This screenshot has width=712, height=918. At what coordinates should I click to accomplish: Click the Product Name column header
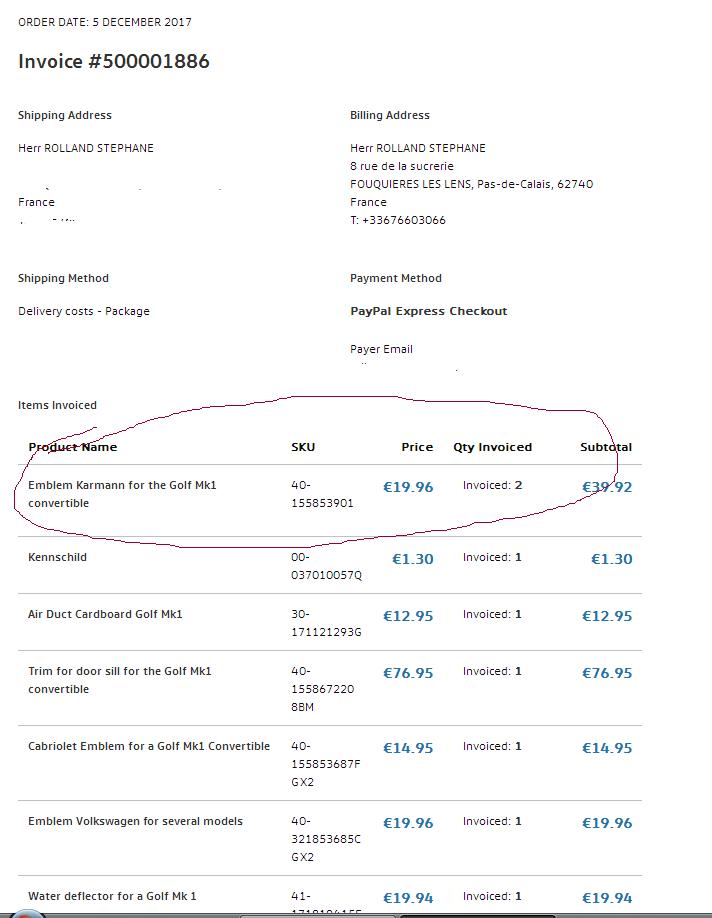point(72,447)
